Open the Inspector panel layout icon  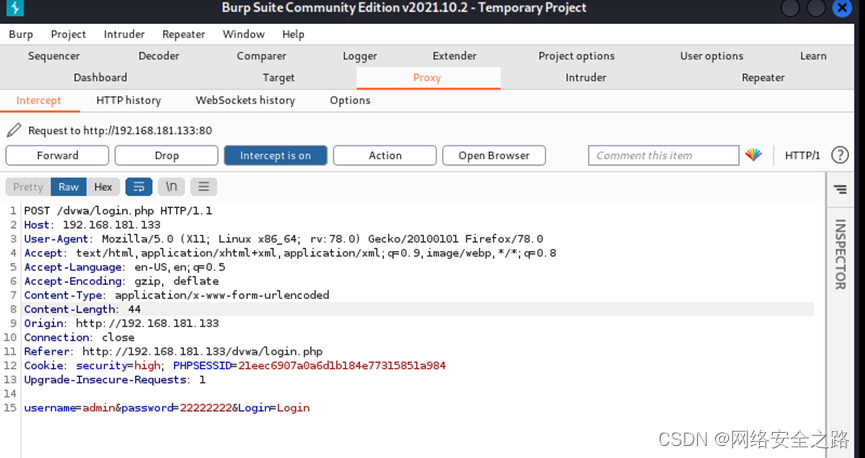coord(840,189)
